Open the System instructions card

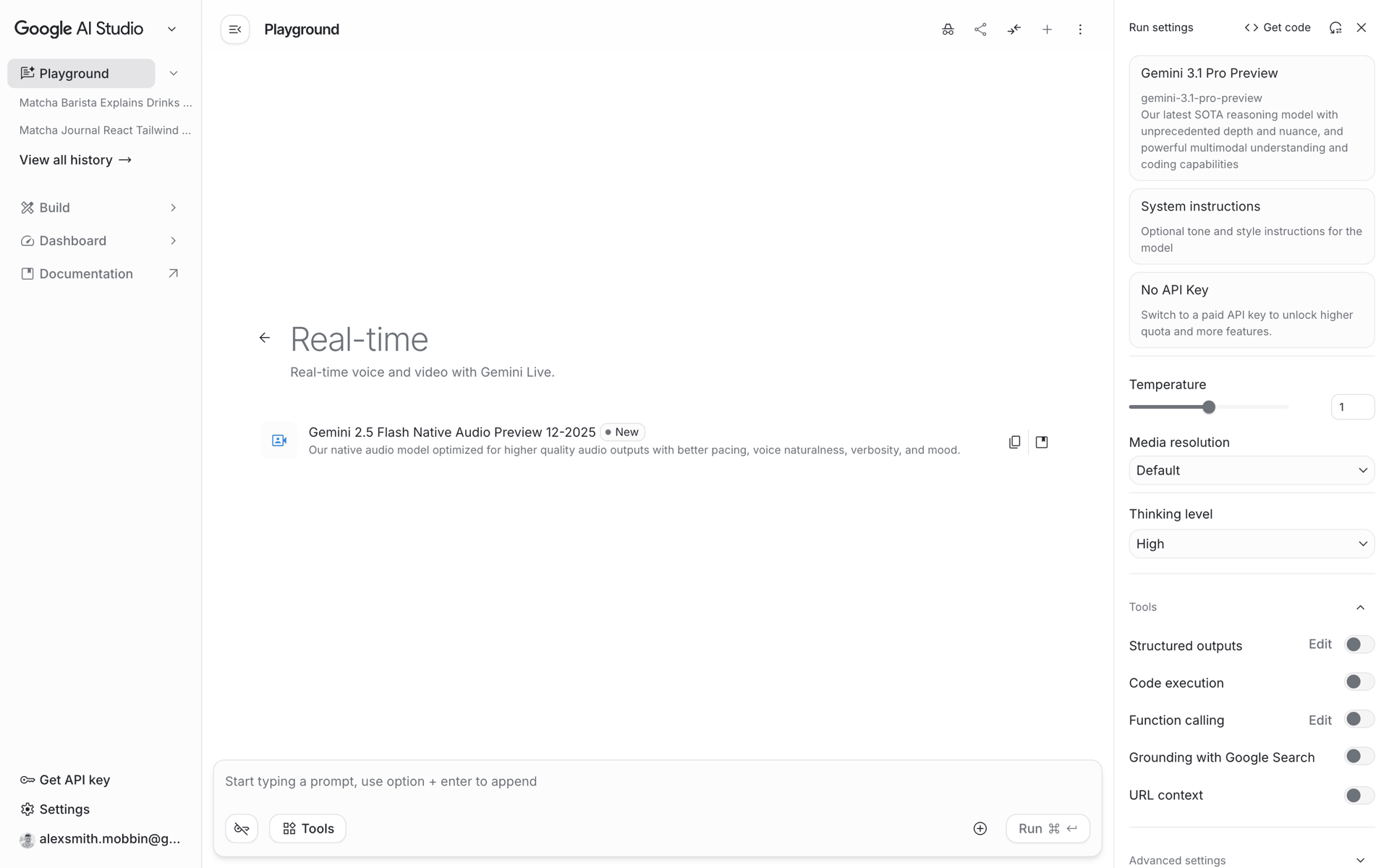pyautogui.click(x=1252, y=226)
